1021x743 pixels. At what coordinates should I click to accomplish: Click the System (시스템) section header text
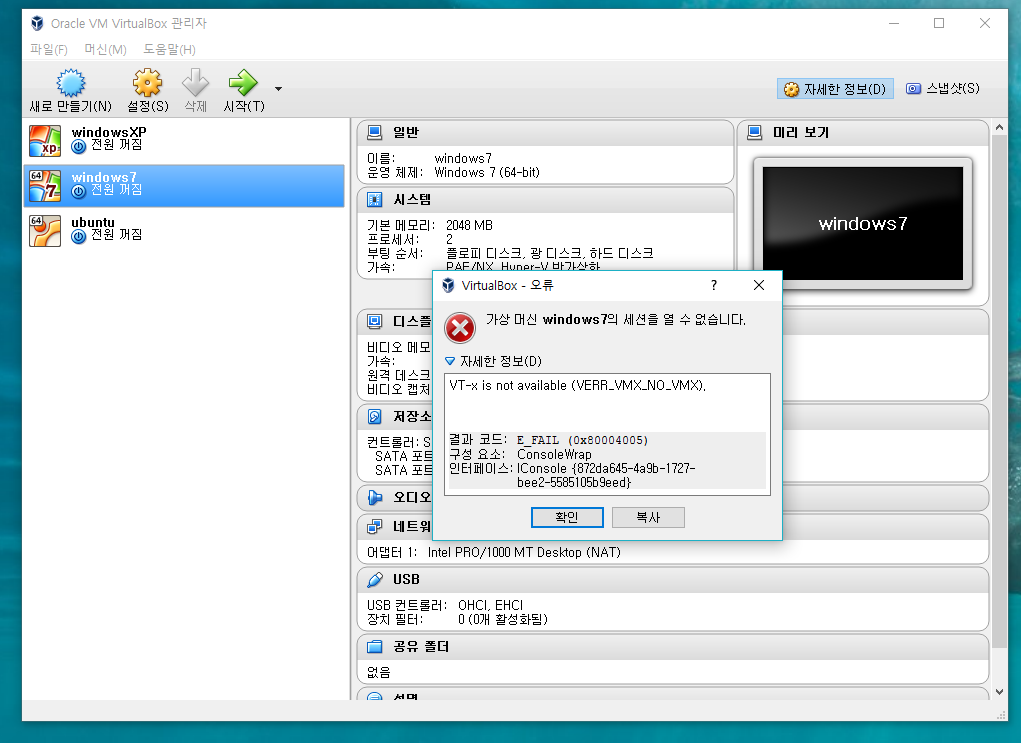(412, 199)
